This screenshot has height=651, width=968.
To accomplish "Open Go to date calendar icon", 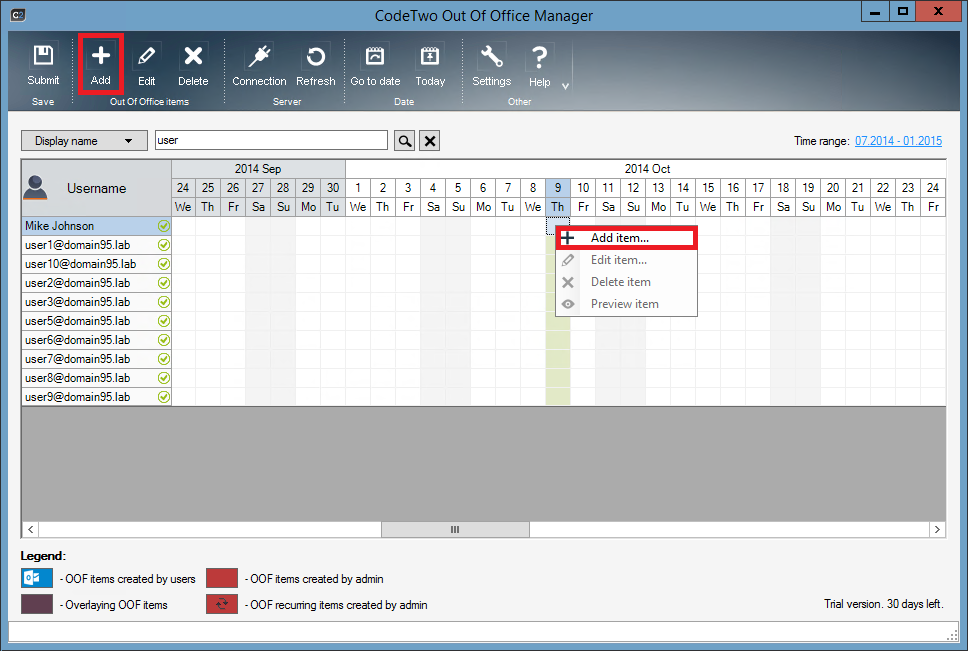I will (375, 56).
